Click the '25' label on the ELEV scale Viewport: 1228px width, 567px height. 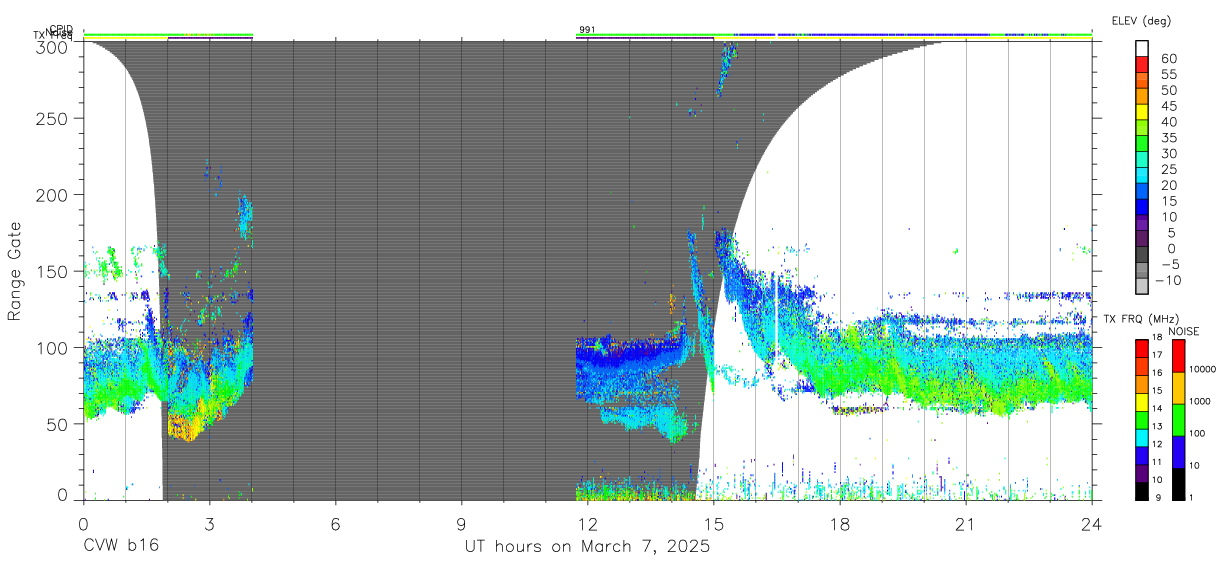pyautogui.click(x=1168, y=170)
